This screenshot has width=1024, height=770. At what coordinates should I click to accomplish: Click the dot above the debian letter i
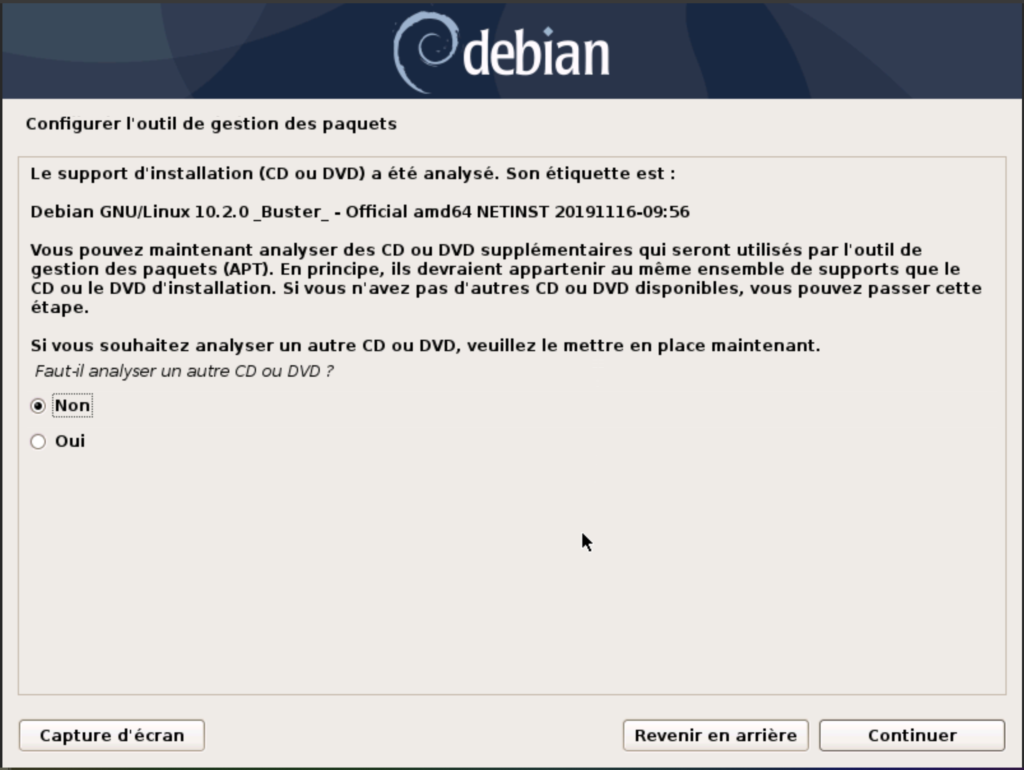tap(548, 31)
